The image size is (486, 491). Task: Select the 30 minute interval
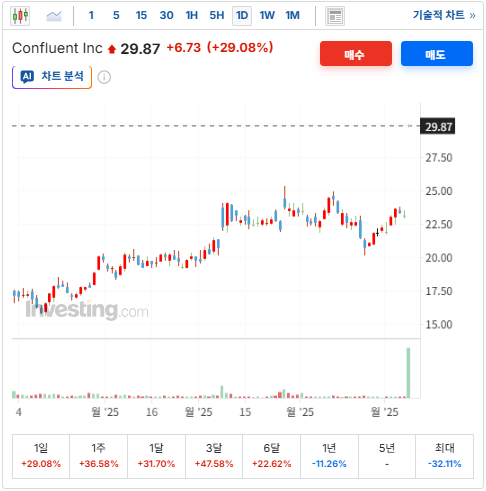tap(166, 15)
